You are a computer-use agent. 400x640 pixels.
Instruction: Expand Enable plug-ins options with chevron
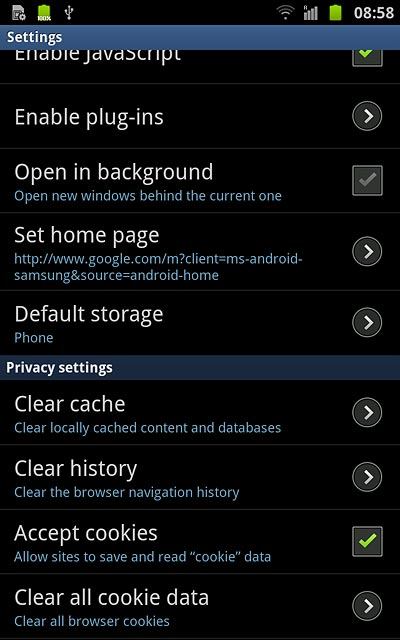[367, 116]
